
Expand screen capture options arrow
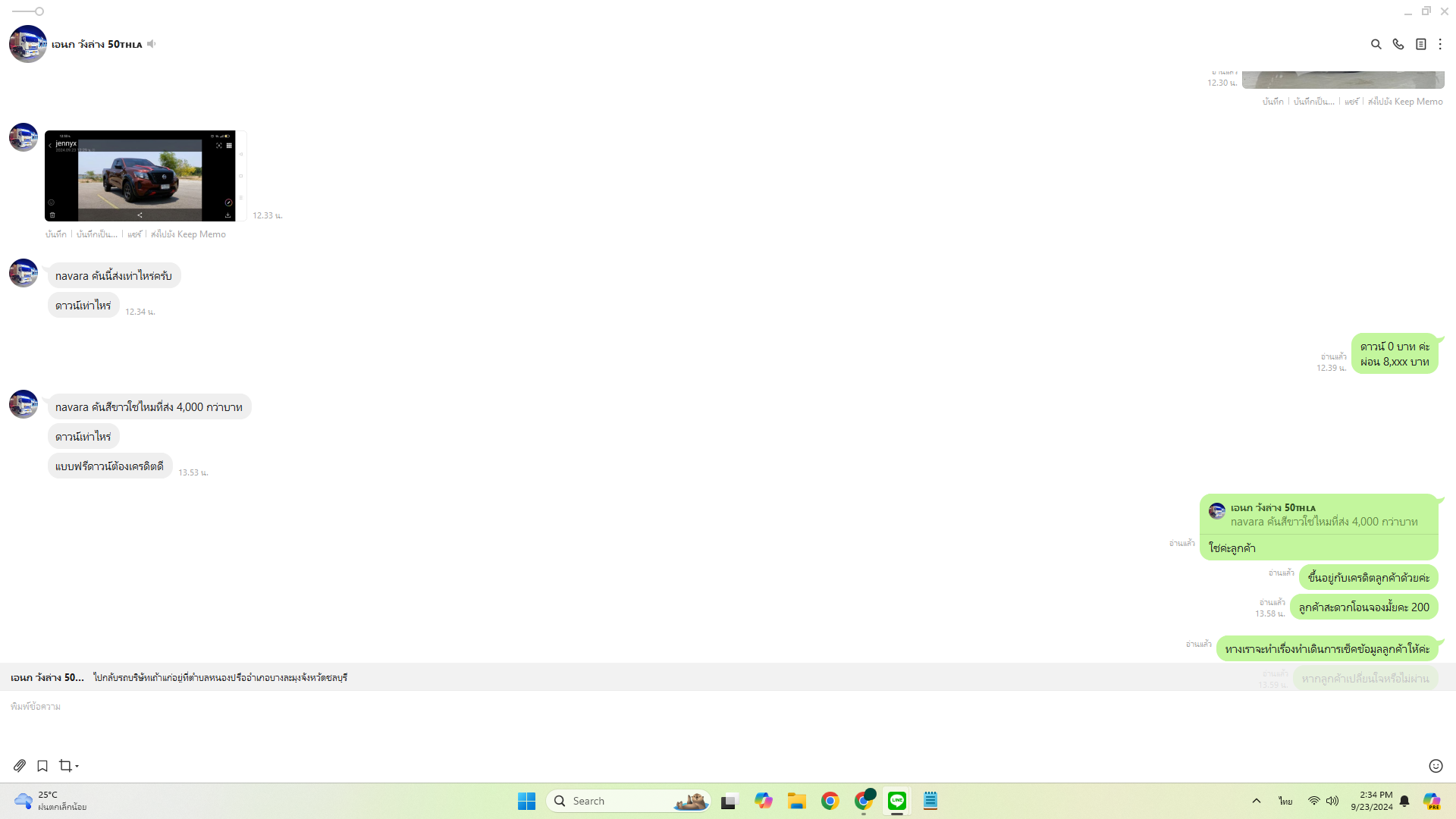[x=77, y=767]
